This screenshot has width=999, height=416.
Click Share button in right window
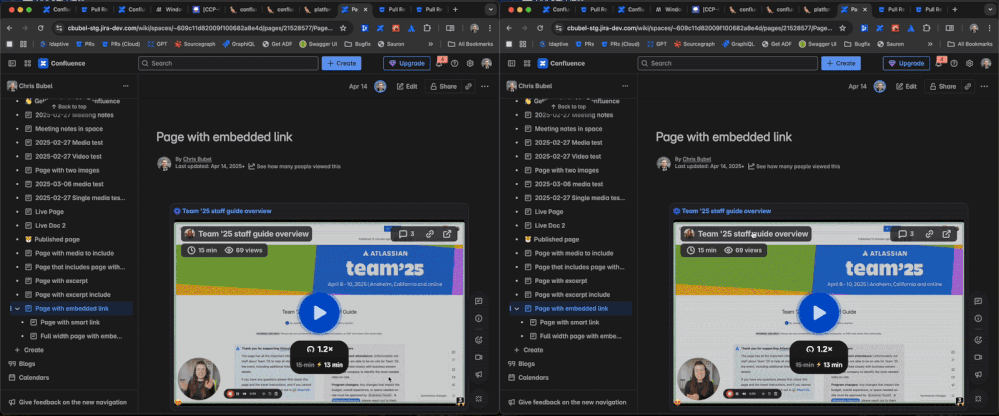pyautogui.click(x=942, y=87)
